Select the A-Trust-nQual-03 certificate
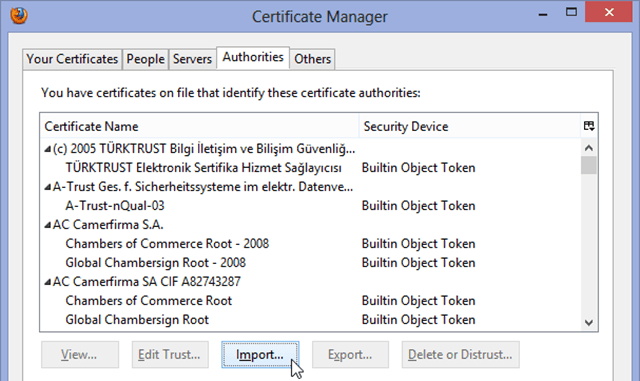Image resolution: width=640 pixels, height=381 pixels. coord(310,206)
